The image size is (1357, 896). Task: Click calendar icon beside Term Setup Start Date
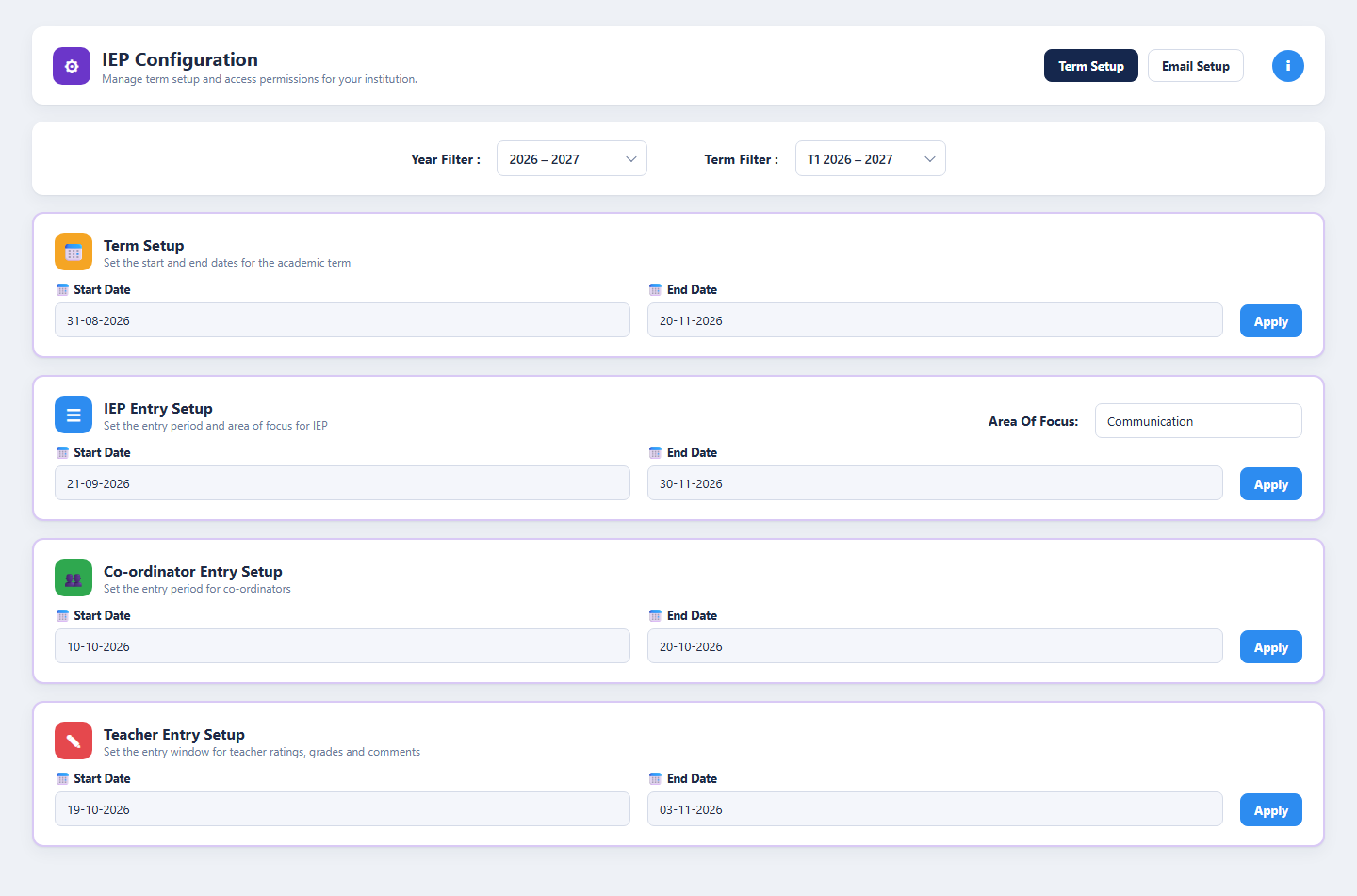(x=62, y=289)
